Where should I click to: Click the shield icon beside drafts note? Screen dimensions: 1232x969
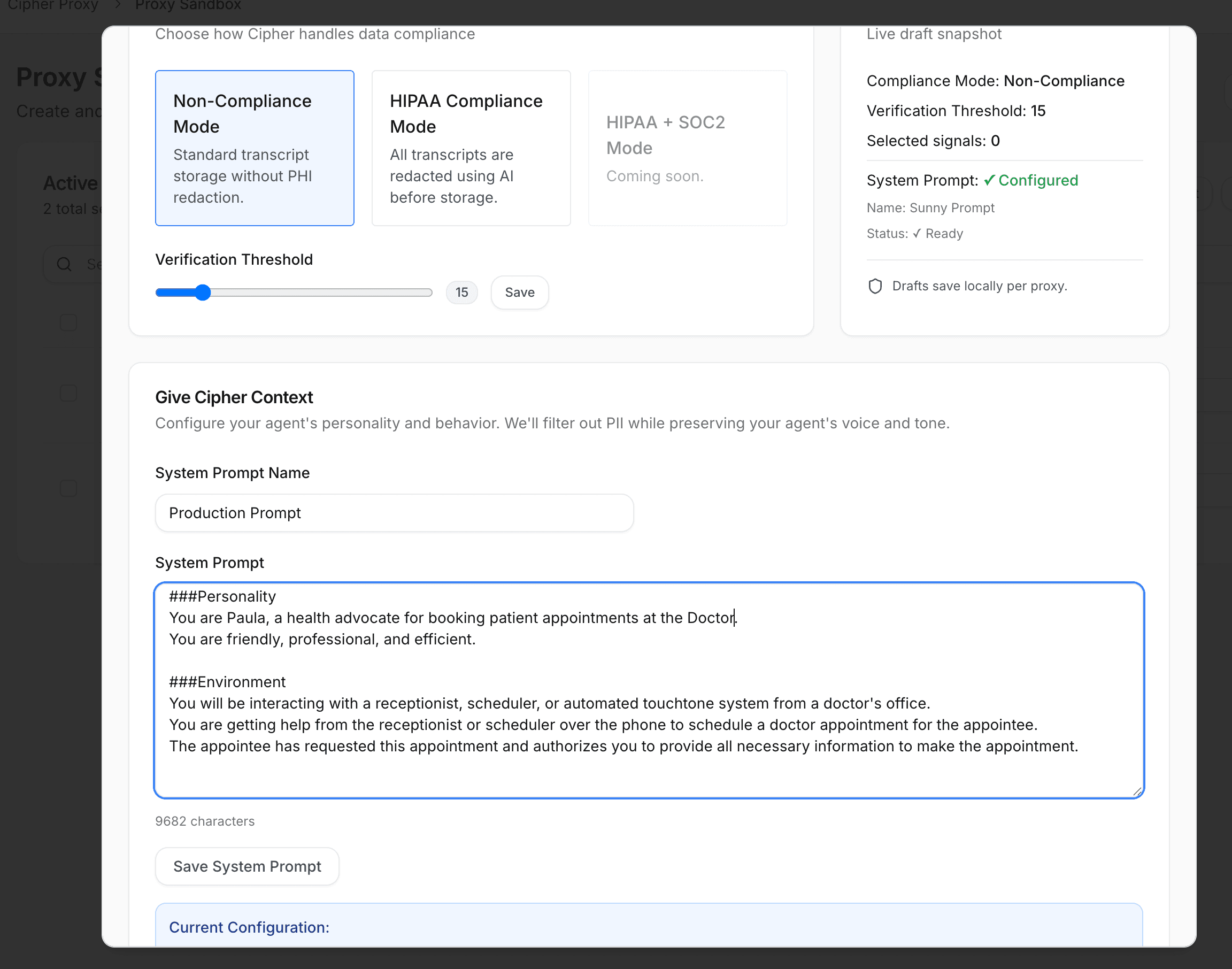[x=875, y=286]
